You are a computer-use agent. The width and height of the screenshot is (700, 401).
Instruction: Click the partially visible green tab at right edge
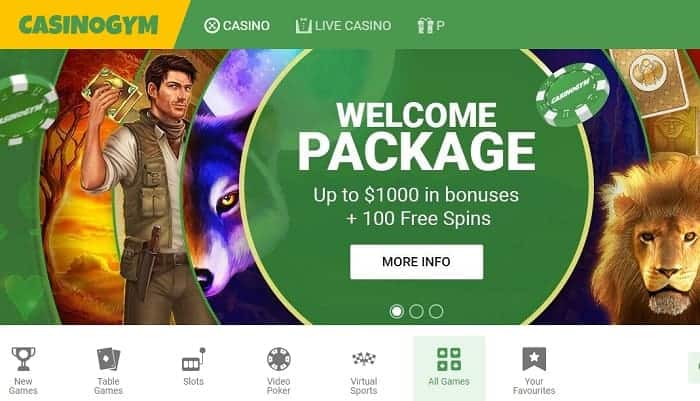coord(694,368)
